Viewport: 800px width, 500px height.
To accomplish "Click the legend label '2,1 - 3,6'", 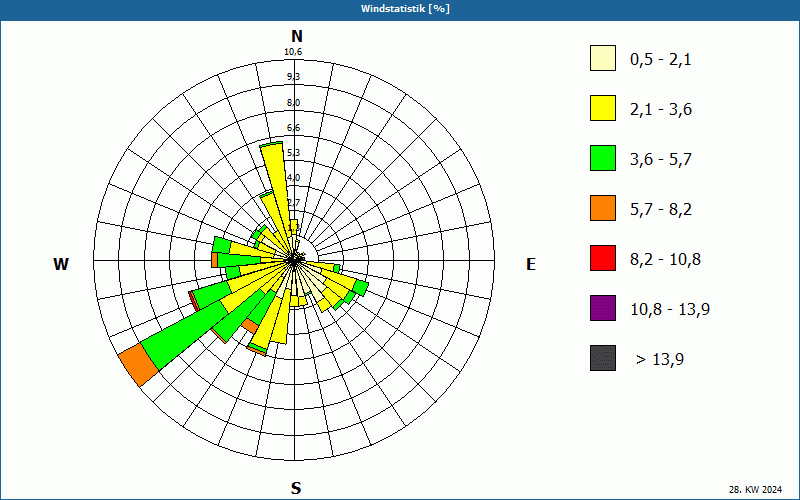I will pos(661,110).
